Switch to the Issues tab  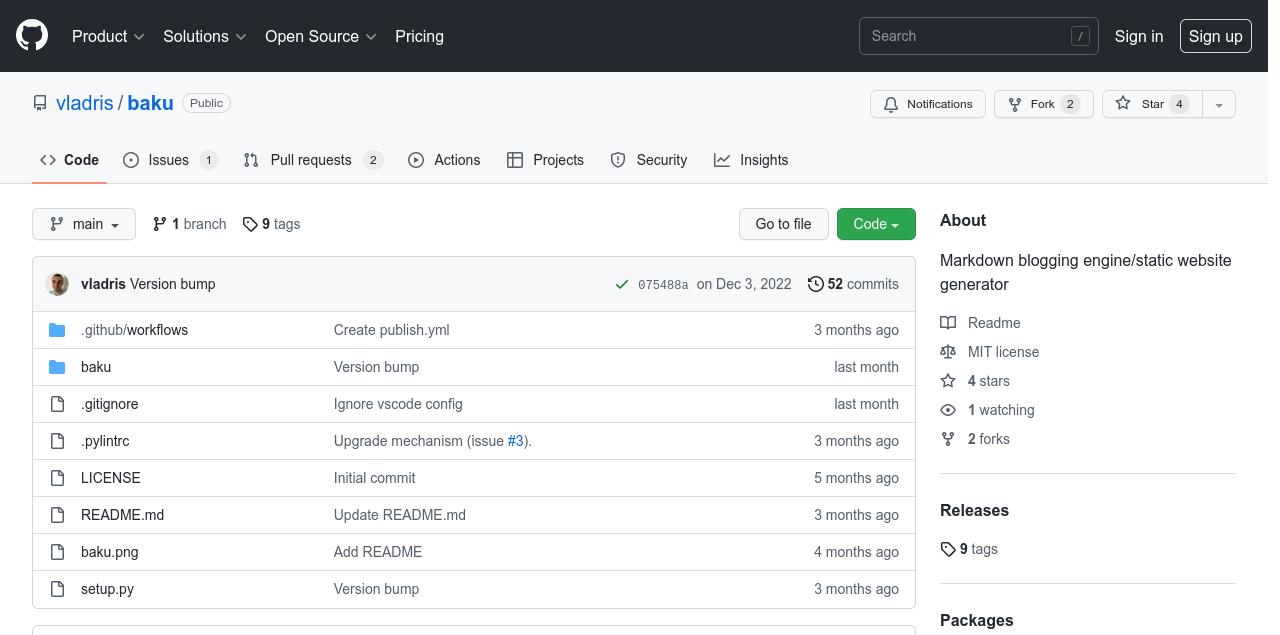pyautogui.click(x=169, y=160)
